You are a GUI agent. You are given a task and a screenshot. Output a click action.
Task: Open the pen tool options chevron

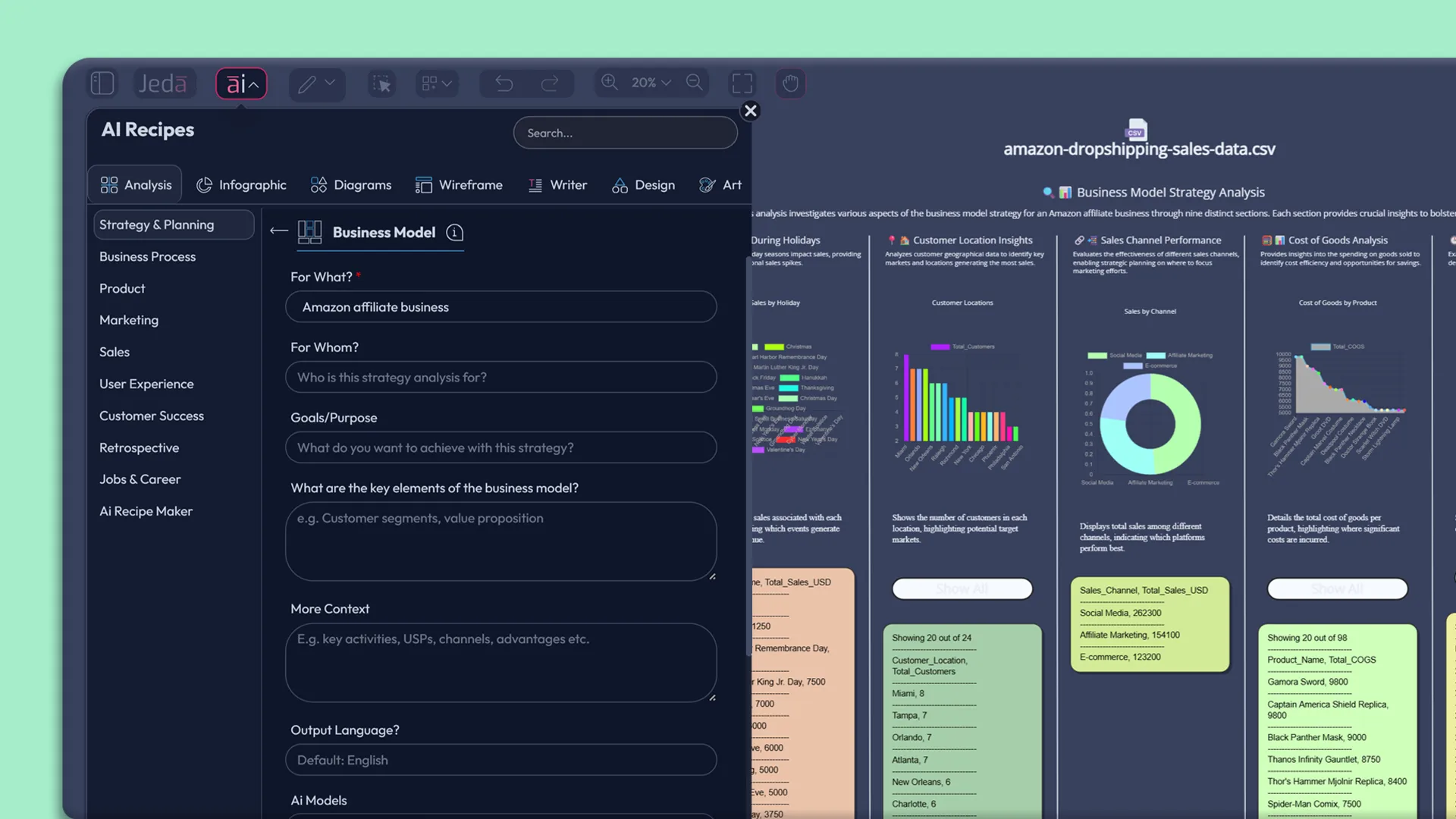coord(330,83)
